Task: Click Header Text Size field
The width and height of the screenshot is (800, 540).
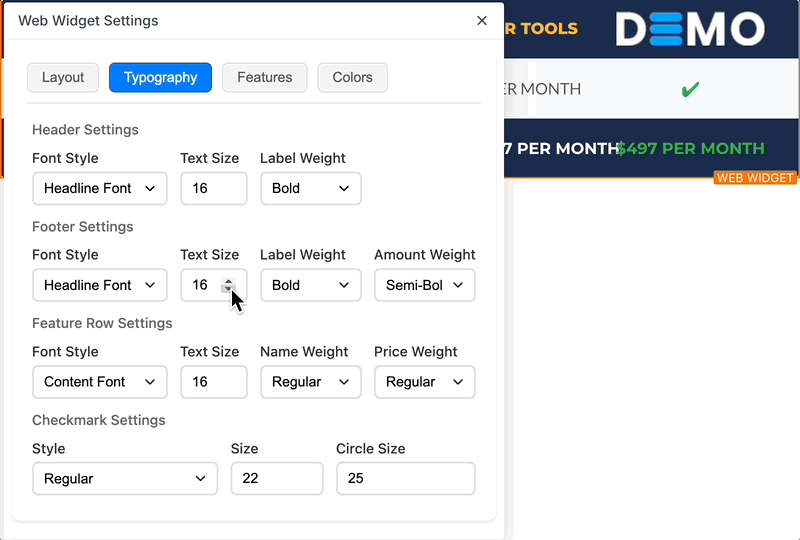Action: (x=214, y=188)
